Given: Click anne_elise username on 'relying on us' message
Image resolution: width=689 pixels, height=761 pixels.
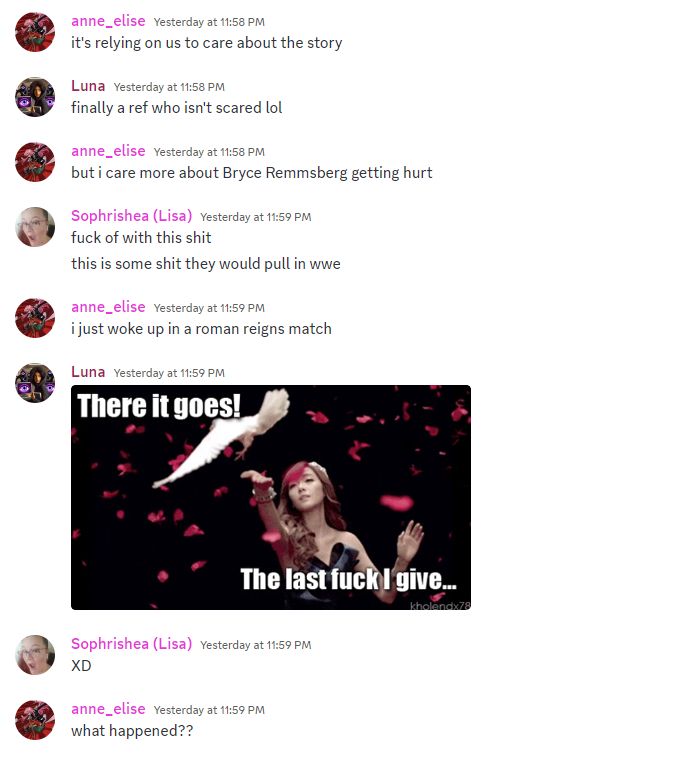Looking at the screenshot, I should 108,21.
